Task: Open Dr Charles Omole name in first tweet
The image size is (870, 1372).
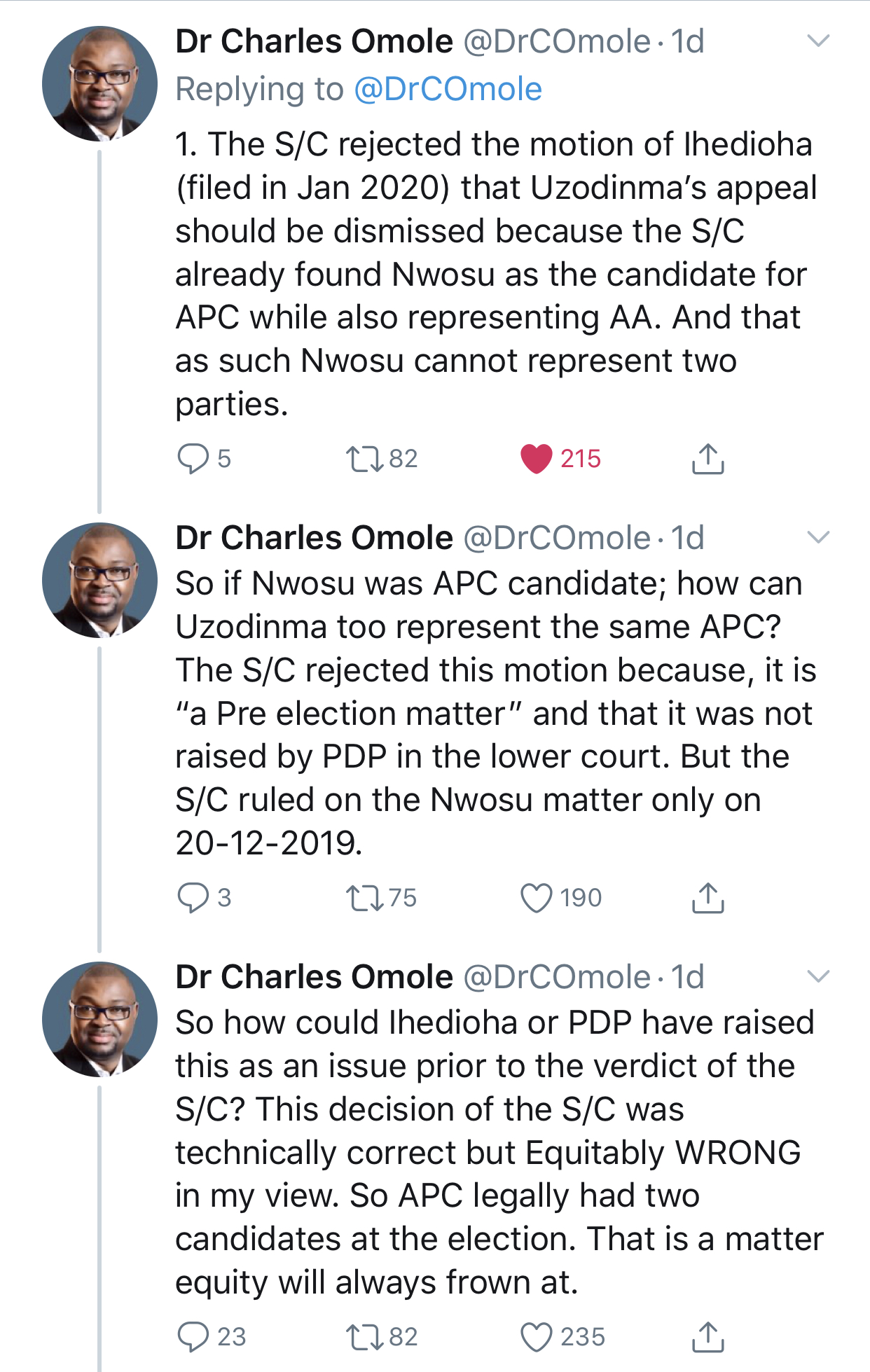Action: pos(314,41)
